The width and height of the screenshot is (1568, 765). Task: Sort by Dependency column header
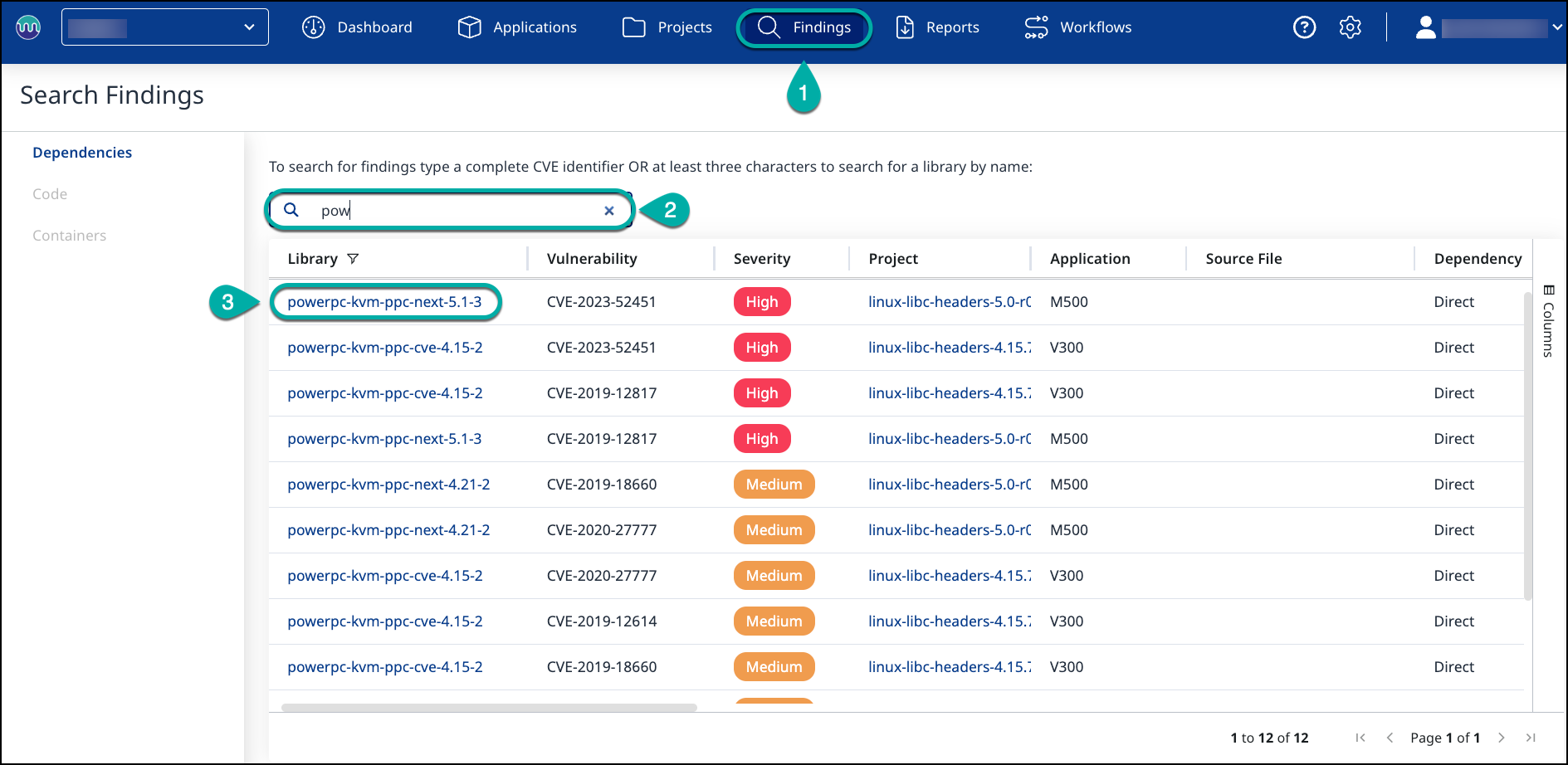point(1478,259)
